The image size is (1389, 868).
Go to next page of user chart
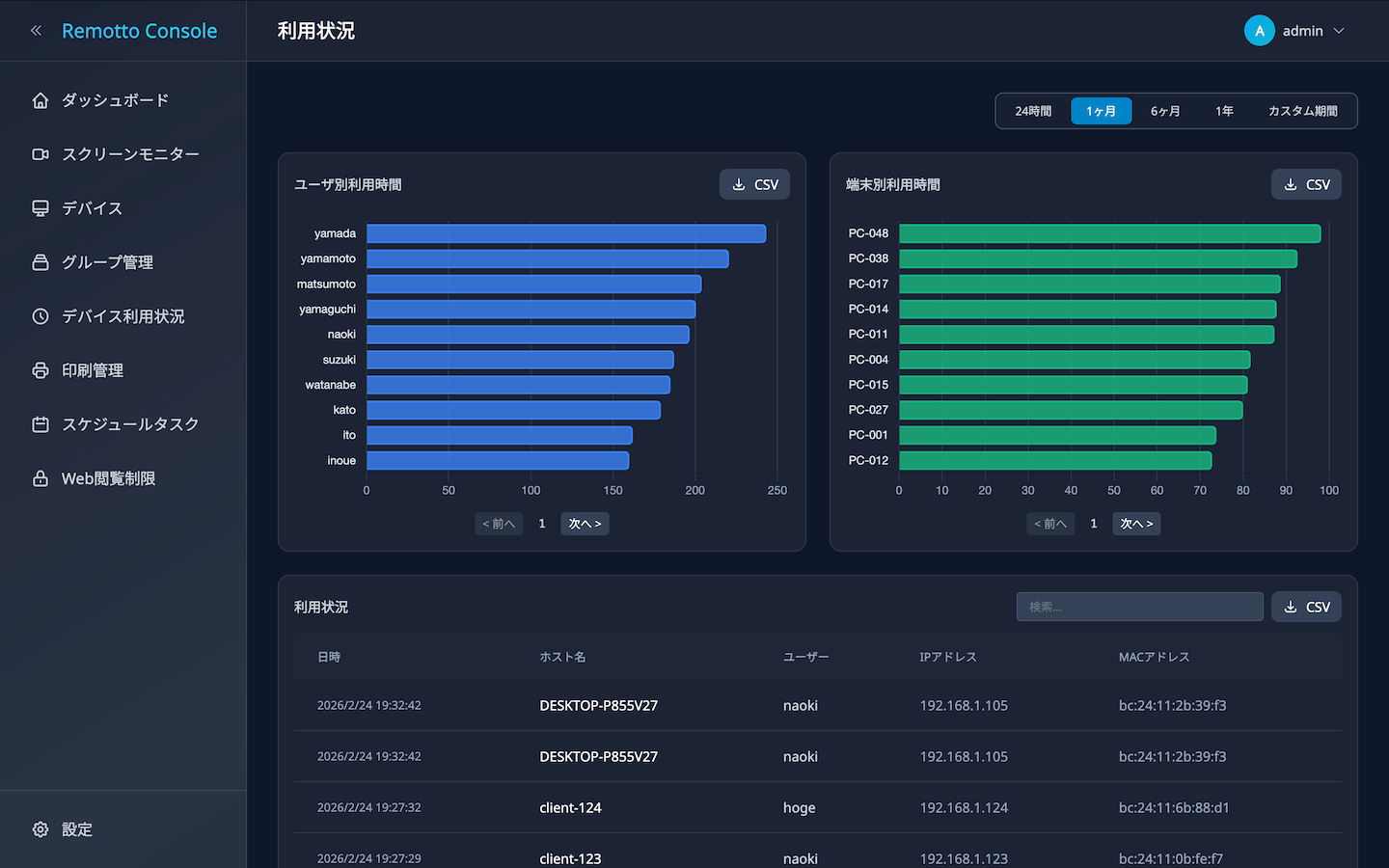tap(585, 524)
